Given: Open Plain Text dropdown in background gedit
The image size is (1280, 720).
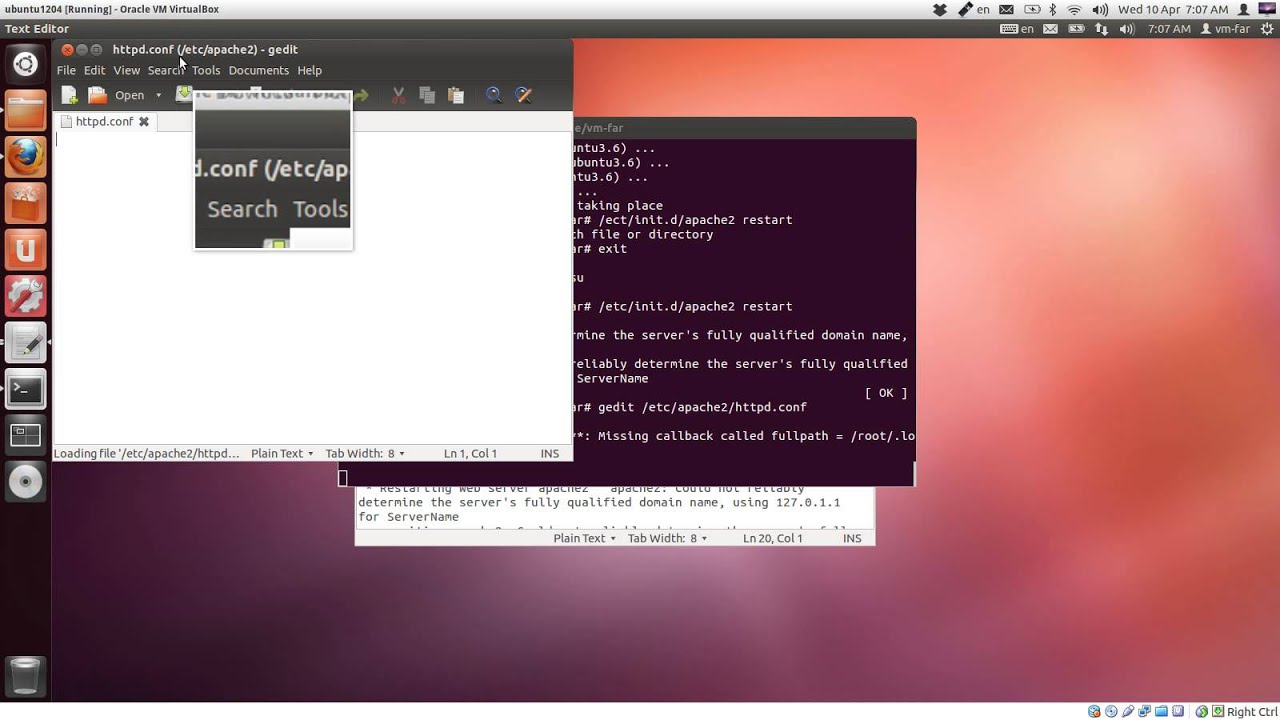Looking at the screenshot, I should [x=584, y=538].
